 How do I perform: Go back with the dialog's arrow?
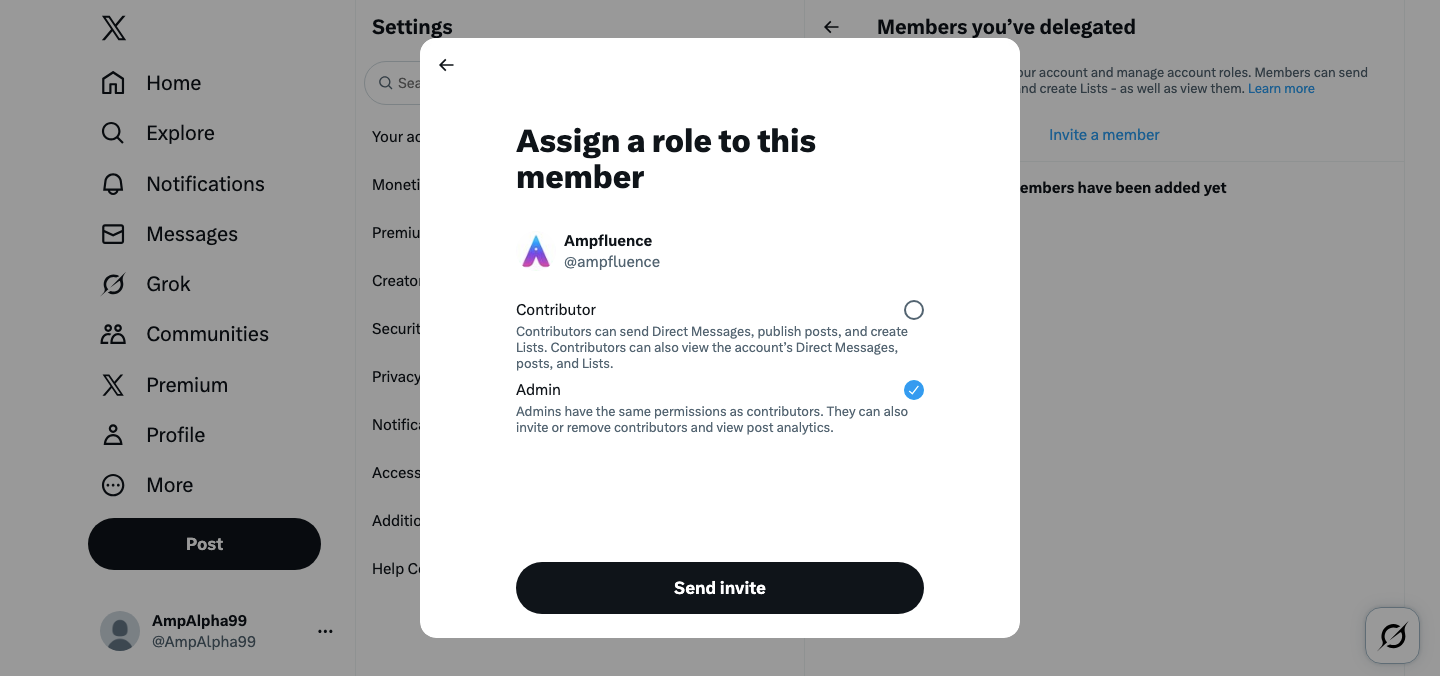447,65
